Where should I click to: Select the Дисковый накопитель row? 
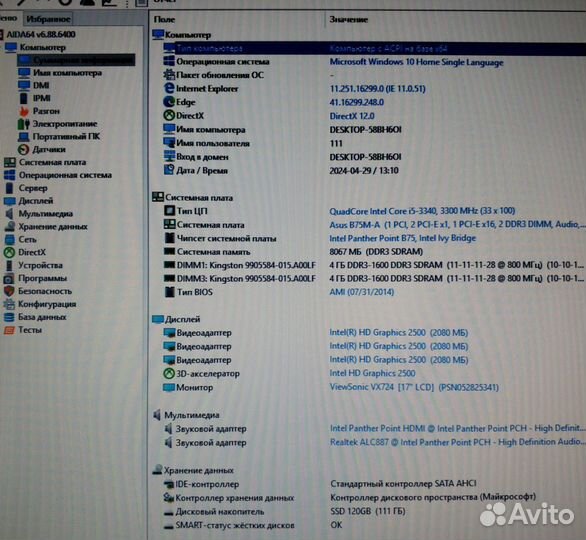click(374, 511)
